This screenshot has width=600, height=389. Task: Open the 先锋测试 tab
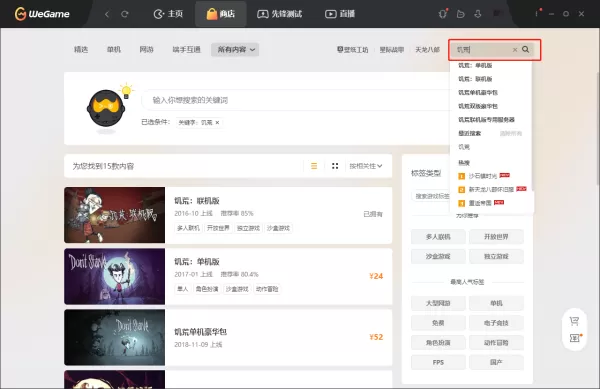click(x=280, y=14)
